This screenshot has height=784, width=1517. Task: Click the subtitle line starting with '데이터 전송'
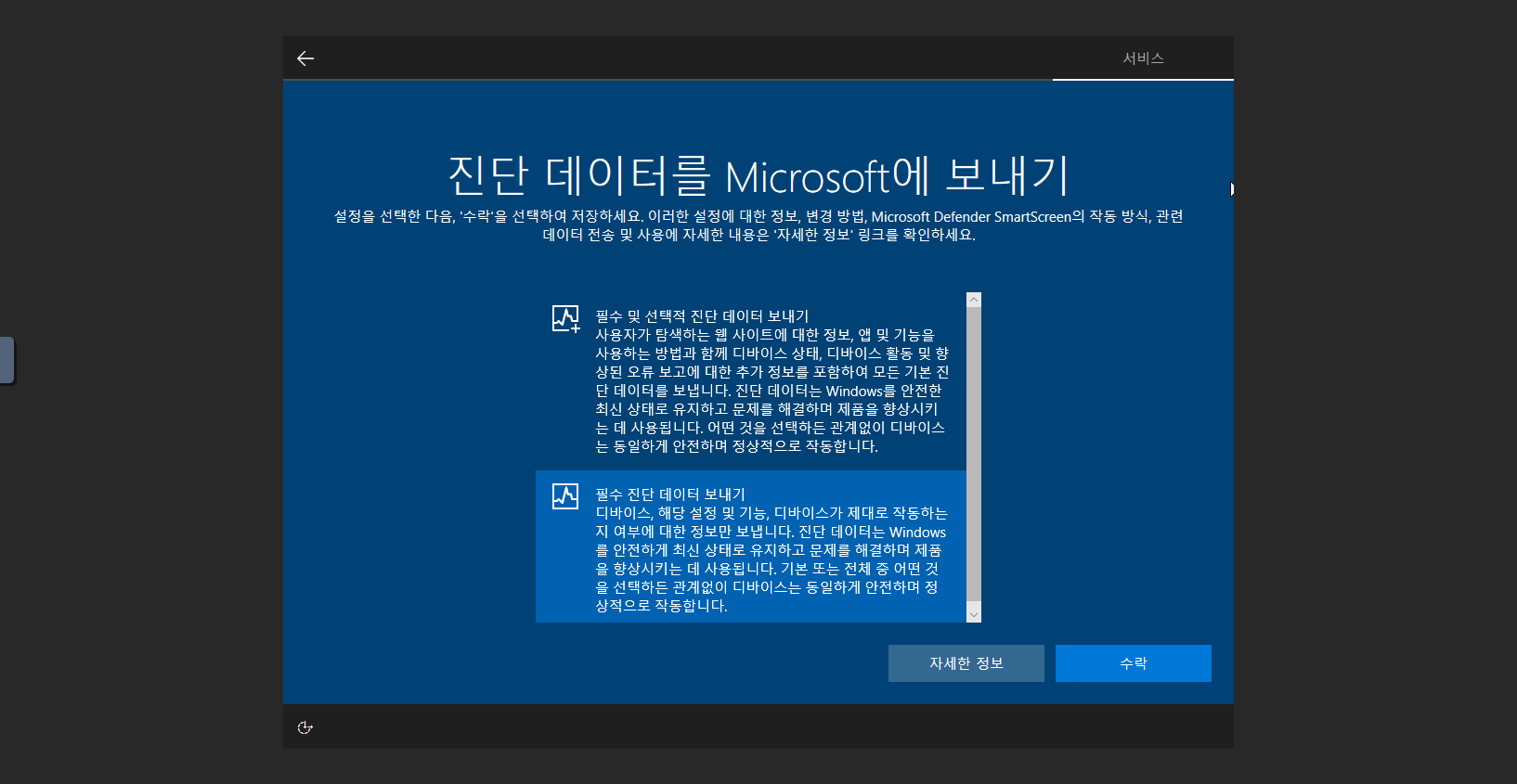click(758, 236)
